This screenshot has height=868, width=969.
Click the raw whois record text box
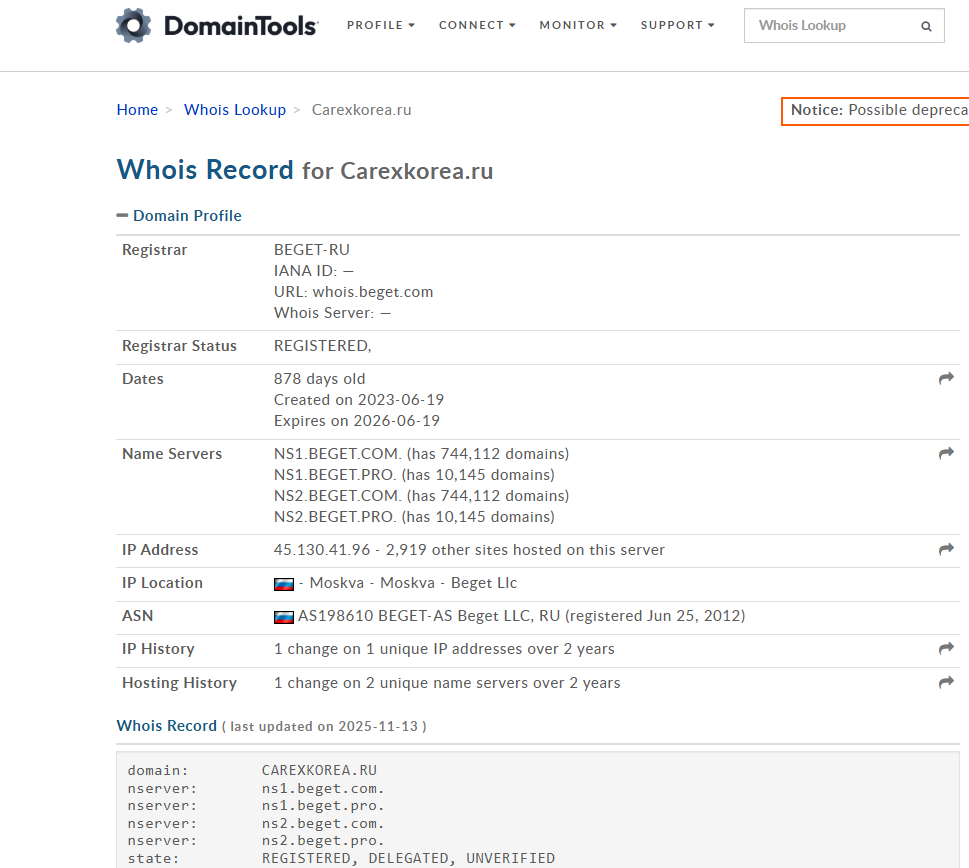point(540,810)
